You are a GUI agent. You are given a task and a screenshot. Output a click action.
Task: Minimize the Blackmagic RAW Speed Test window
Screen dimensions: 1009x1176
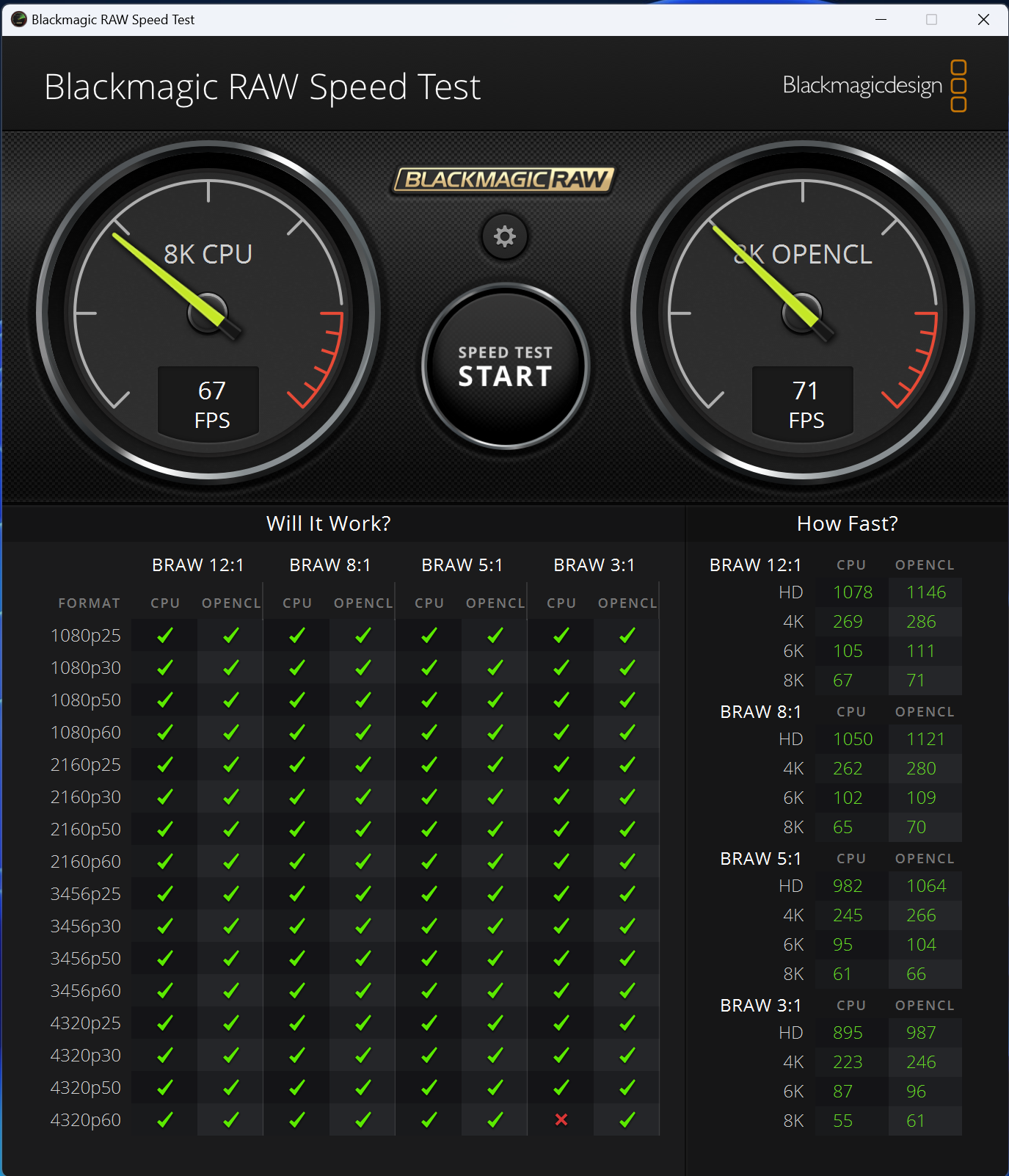tap(881, 20)
